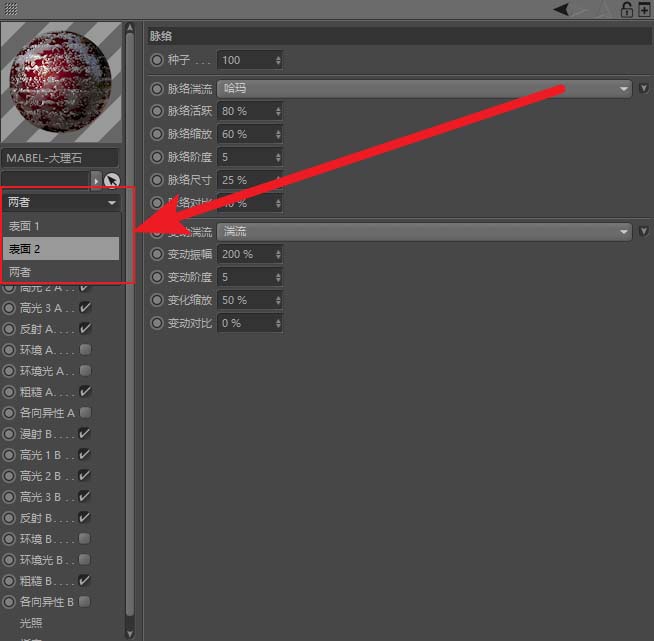Enable the 环境光 B checkbox

84,559
